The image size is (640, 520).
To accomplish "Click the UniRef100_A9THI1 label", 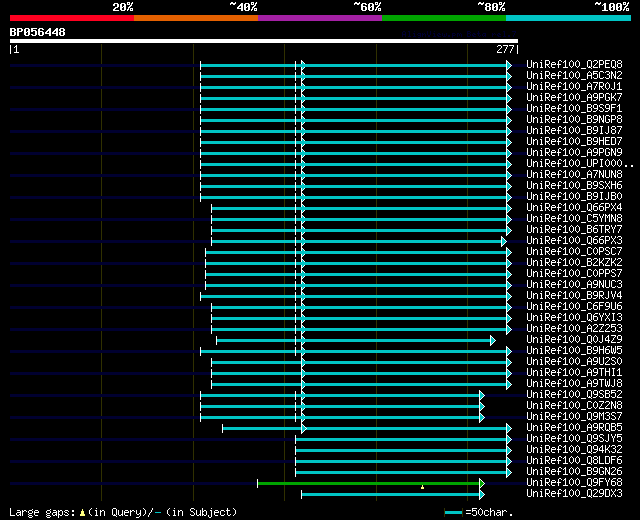I will click(574, 373).
